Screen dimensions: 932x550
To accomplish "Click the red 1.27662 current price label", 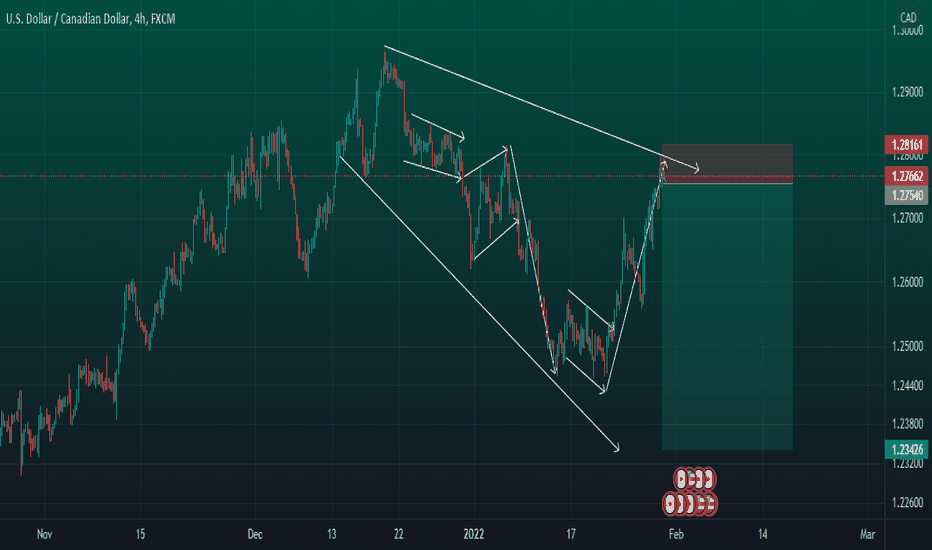I will (906, 176).
